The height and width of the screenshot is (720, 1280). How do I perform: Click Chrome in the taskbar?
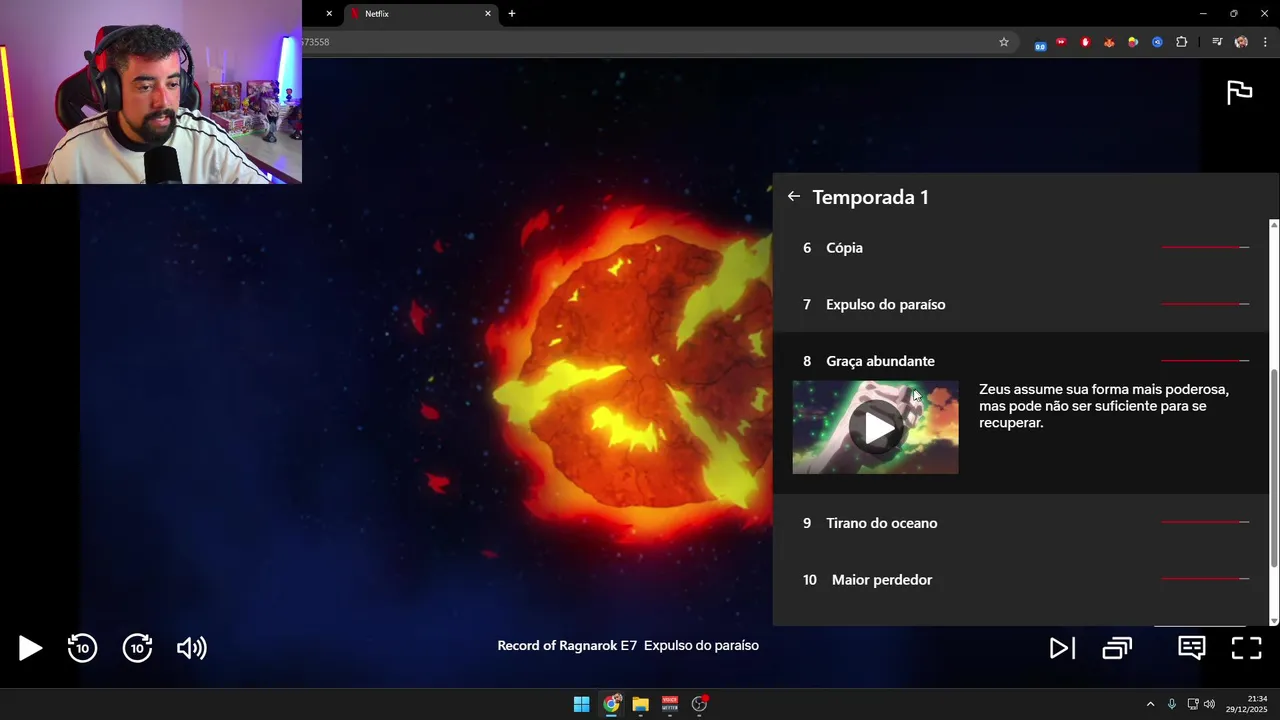pos(611,704)
